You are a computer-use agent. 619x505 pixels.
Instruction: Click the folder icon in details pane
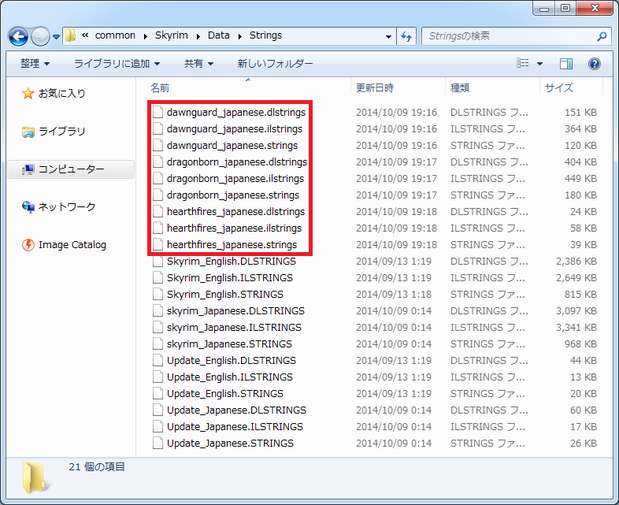[x=34, y=477]
